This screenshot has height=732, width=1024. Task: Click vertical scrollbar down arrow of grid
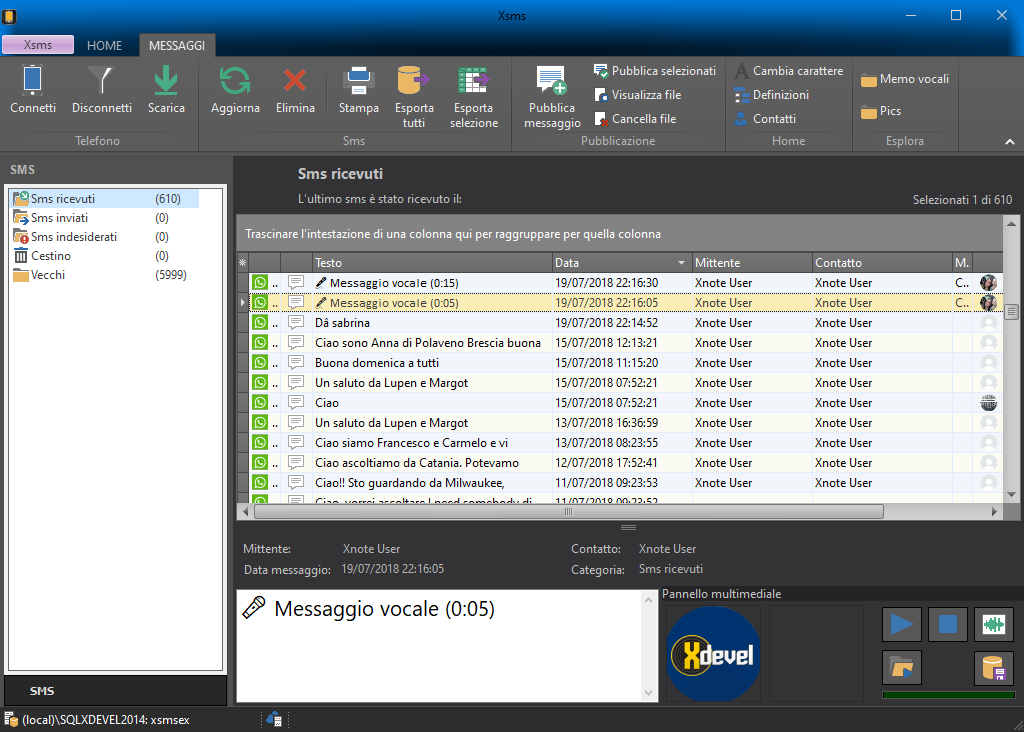click(x=1011, y=494)
